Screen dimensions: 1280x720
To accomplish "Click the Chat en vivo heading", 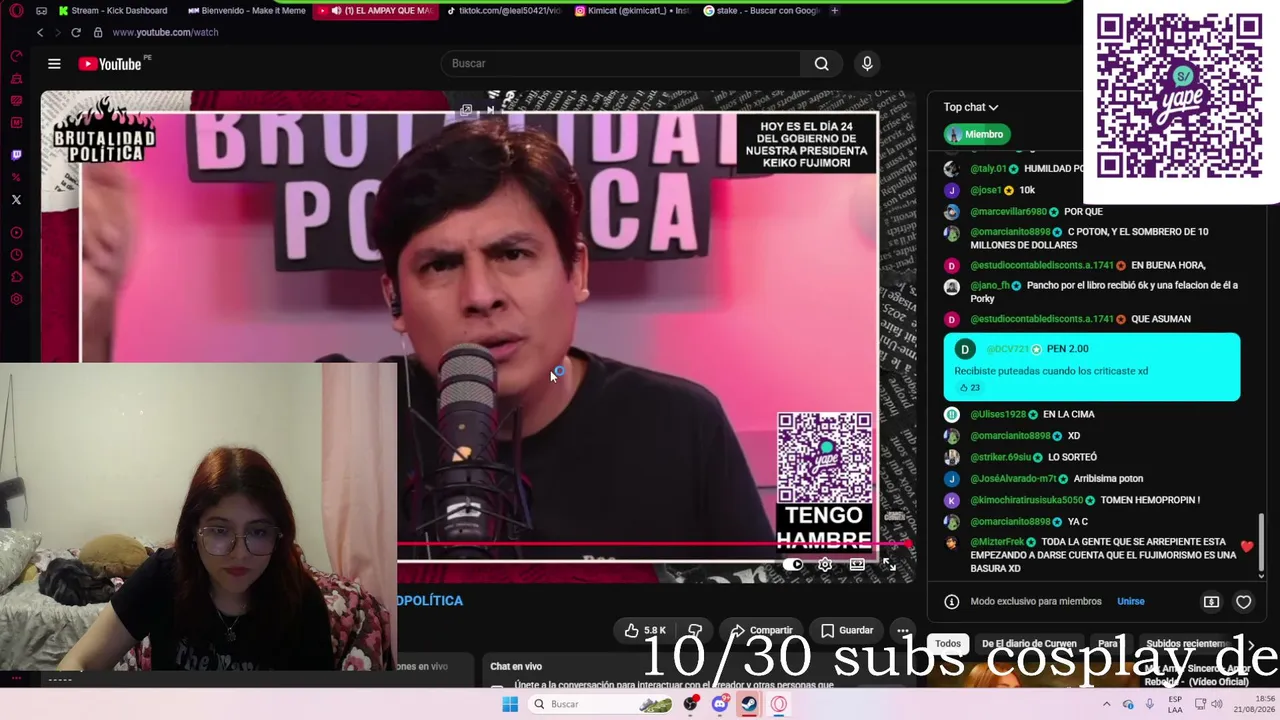I will 516,667.
